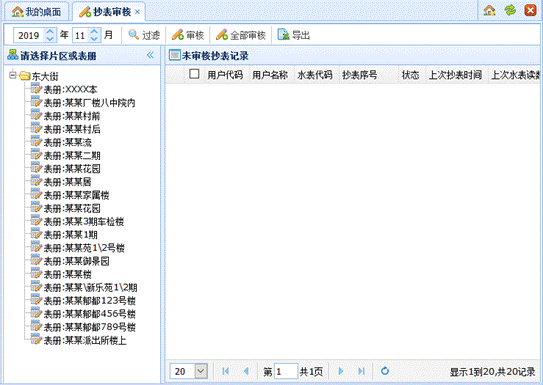
Task: Click the 审核 audit button
Action: [188, 35]
